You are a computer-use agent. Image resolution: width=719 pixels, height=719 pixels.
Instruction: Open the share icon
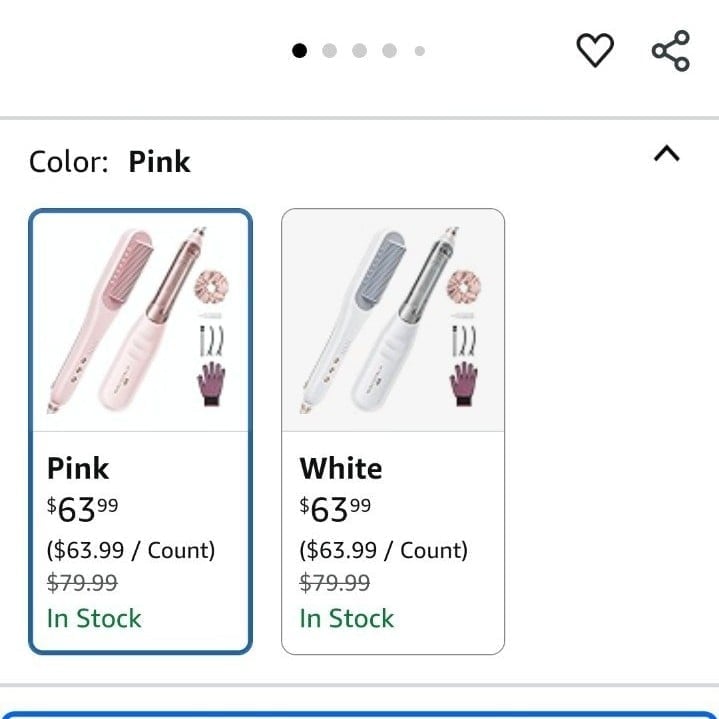tap(670, 50)
